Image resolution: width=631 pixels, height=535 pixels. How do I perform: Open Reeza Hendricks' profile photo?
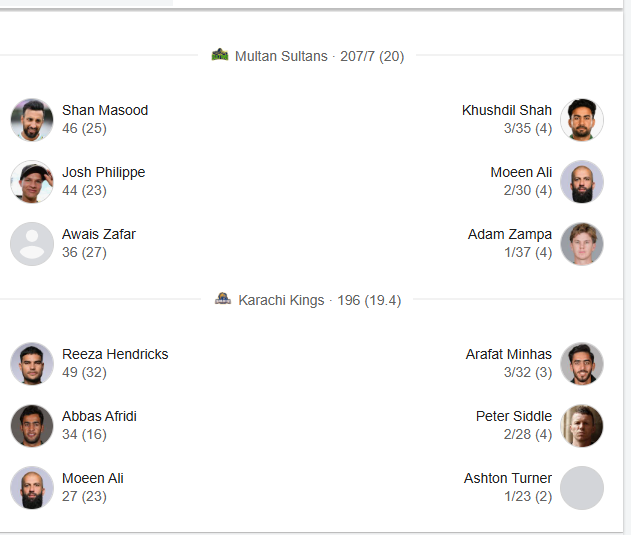[32, 364]
